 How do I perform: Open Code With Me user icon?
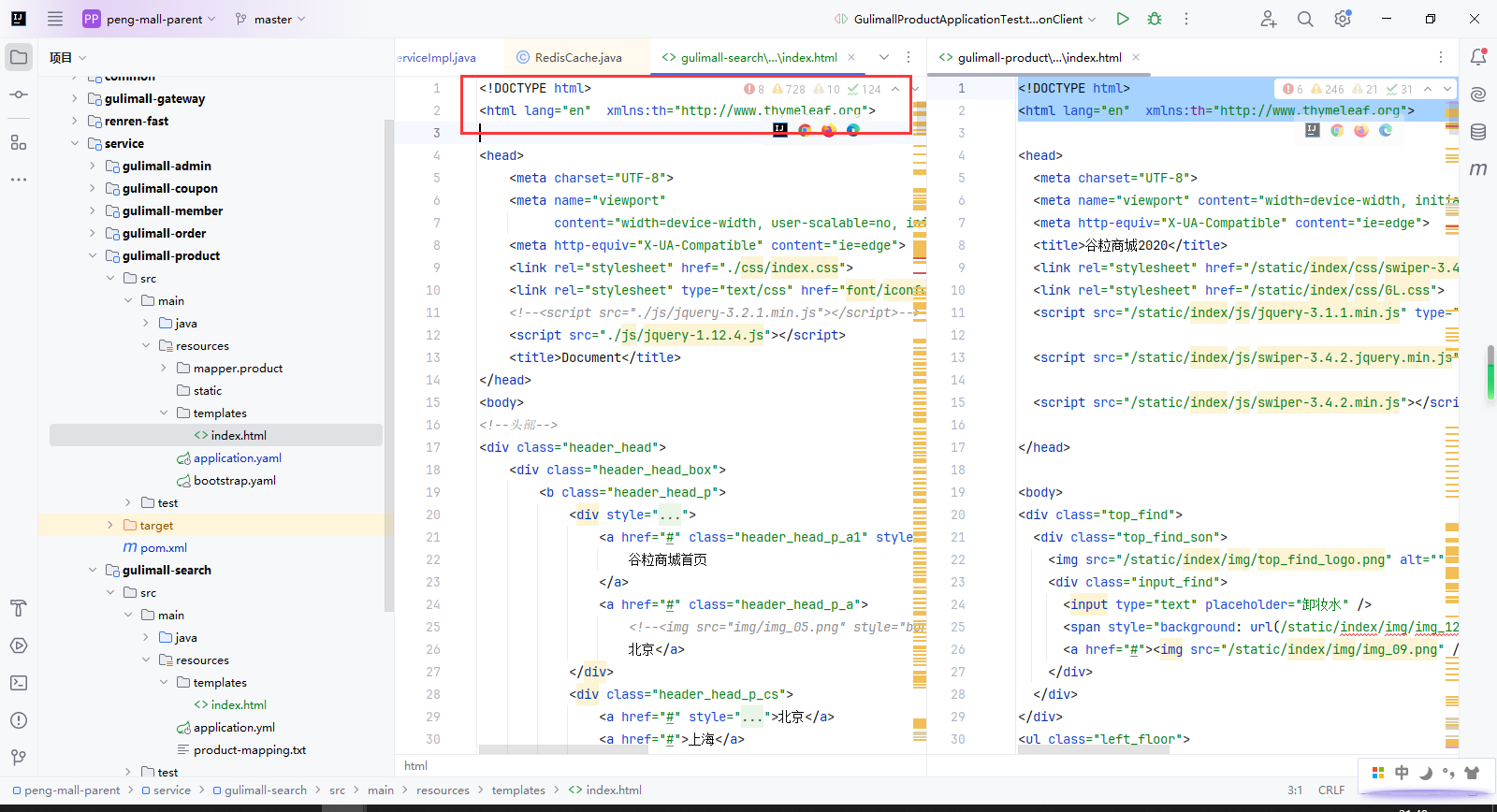point(1268,19)
